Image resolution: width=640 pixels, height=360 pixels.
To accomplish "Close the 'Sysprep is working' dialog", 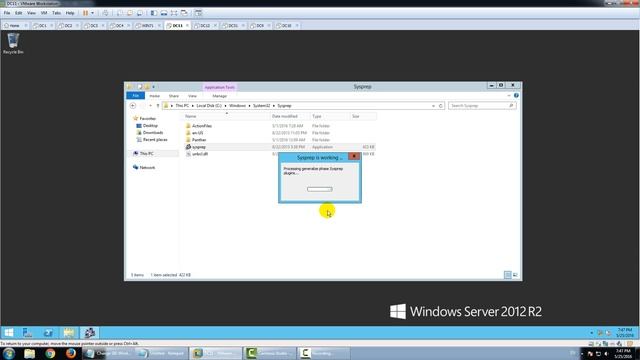I will point(354,156).
